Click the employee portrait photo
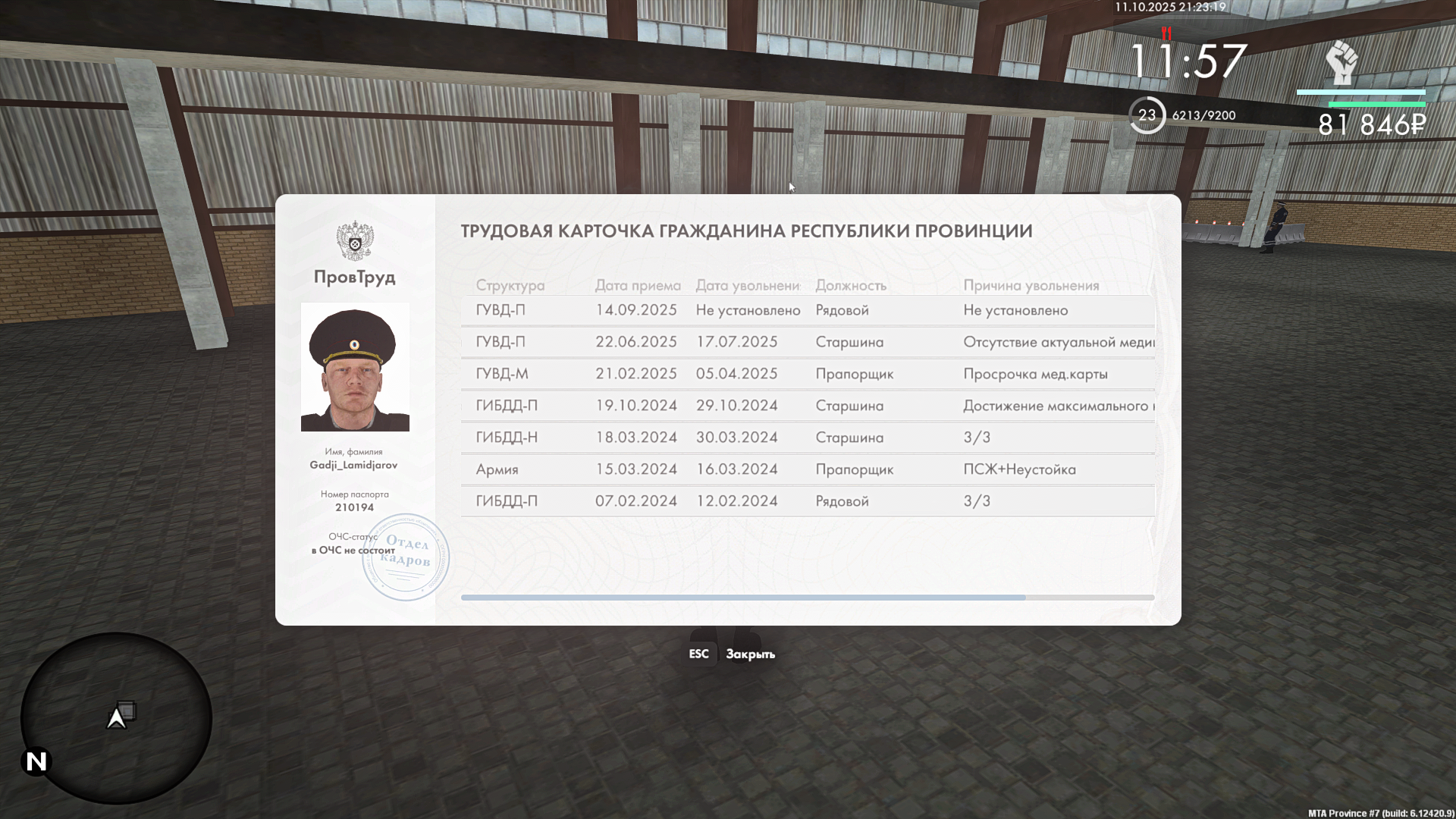The height and width of the screenshot is (819, 1456). pyautogui.click(x=355, y=367)
